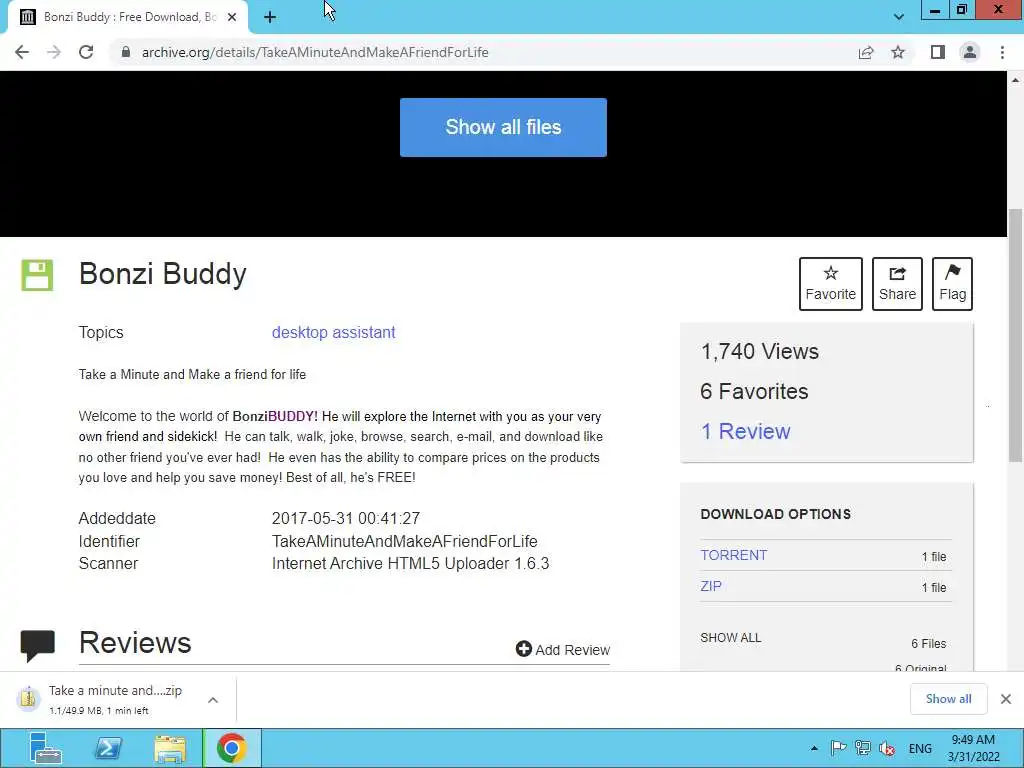Open the Chrome three-dot menu

pos(1002,52)
